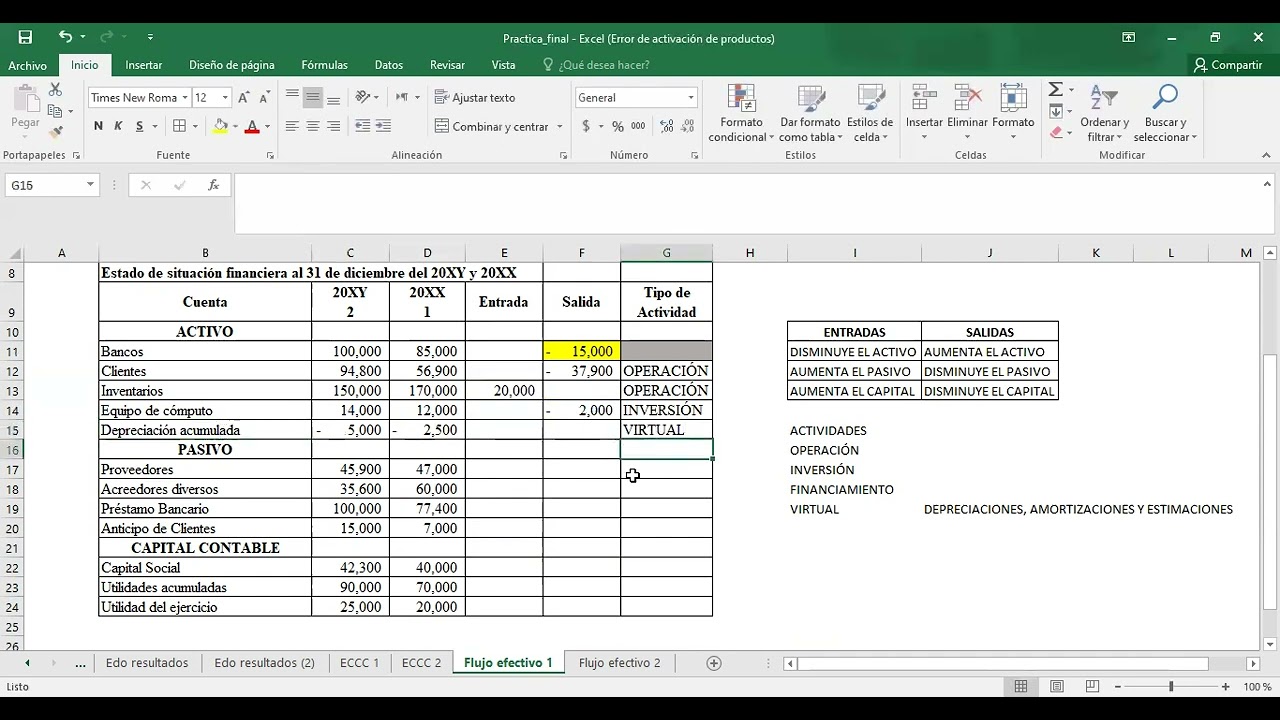The width and height of the screenshot is (1280, 720).
Task: Click the accounting currency $ icon
Action: tap(586, 126)
